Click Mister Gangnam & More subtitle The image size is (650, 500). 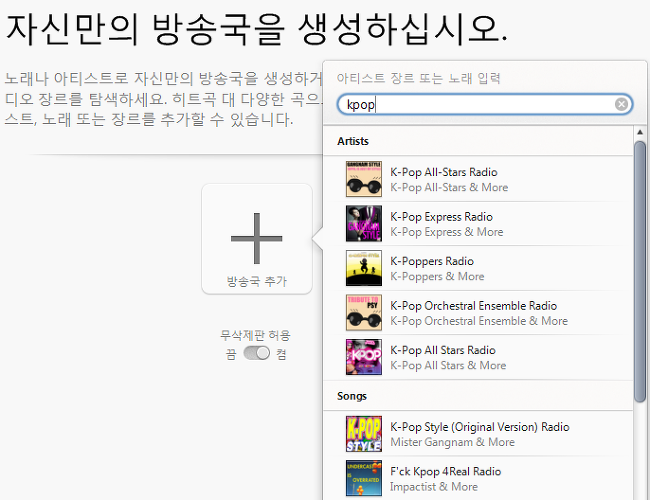coord(452,442)
